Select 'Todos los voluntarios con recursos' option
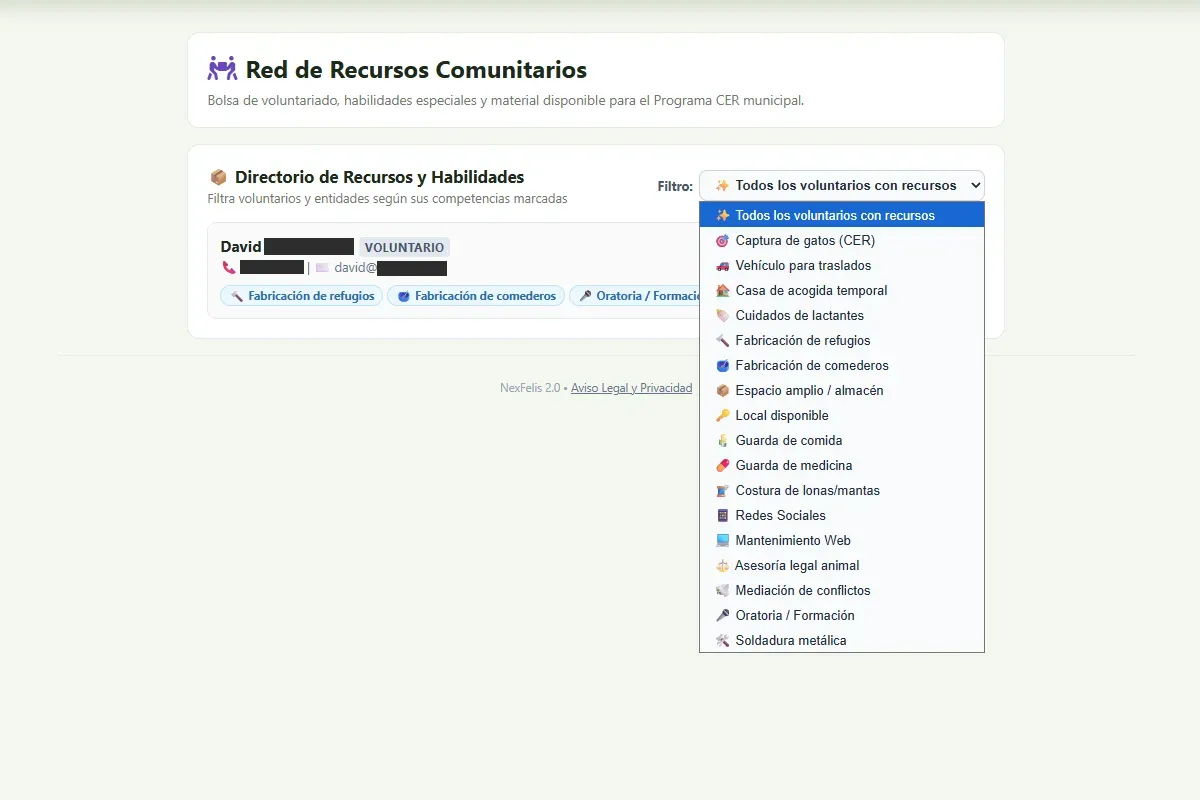The image size is (1200, 800). click(x=842, y=215)
